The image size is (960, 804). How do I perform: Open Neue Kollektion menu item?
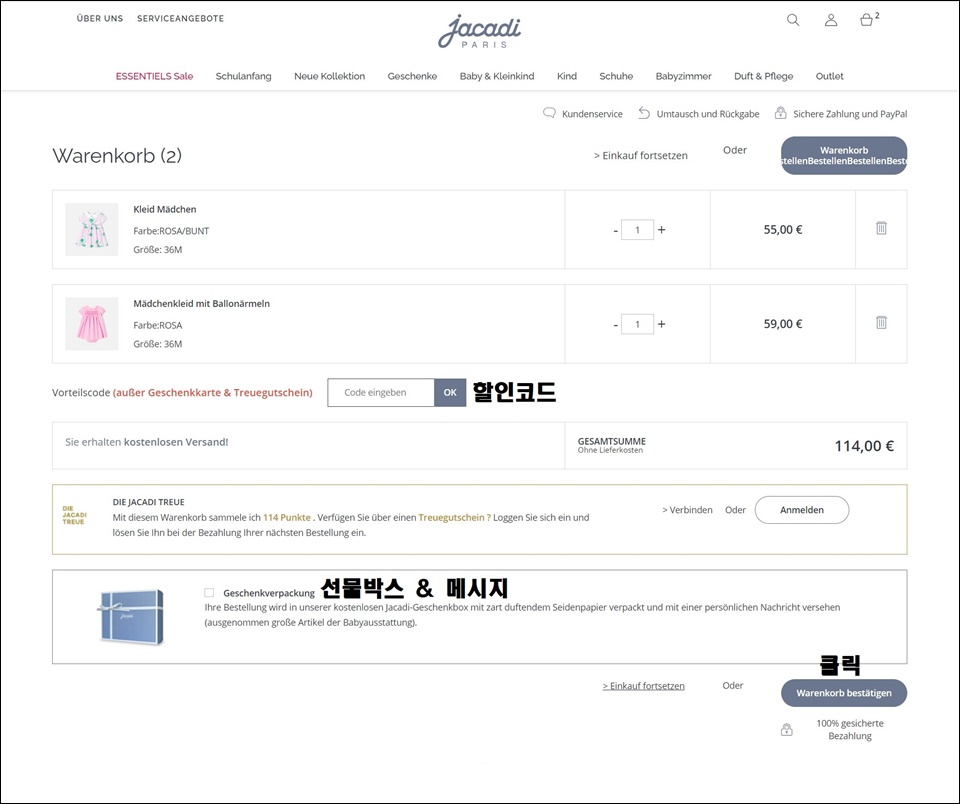pyautogui.click(x=329, y=76)
